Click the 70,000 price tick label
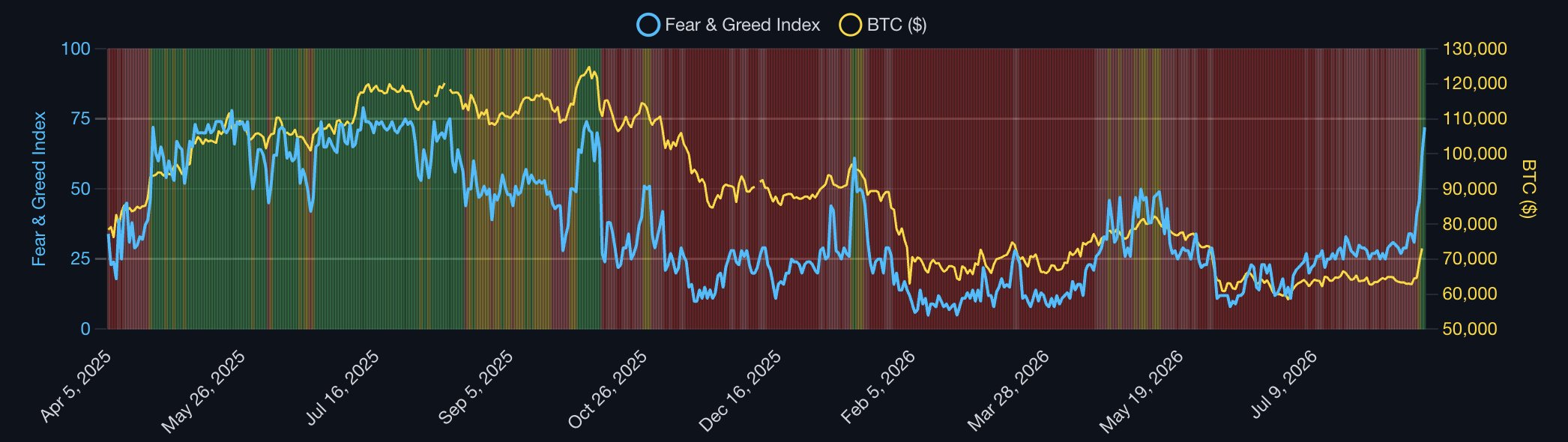Viewport: 1568px width, 442px height. (1470, 258)
